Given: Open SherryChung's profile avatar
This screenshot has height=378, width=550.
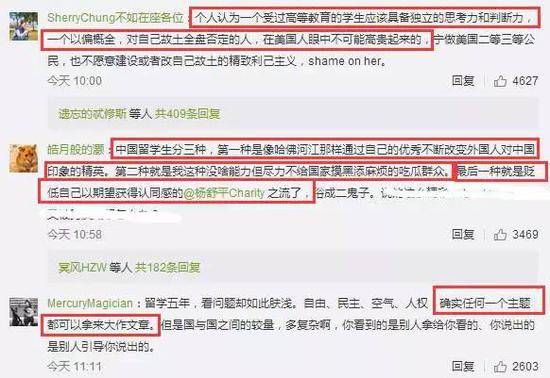Looking at the screenshot, I should tap(24, 26).
